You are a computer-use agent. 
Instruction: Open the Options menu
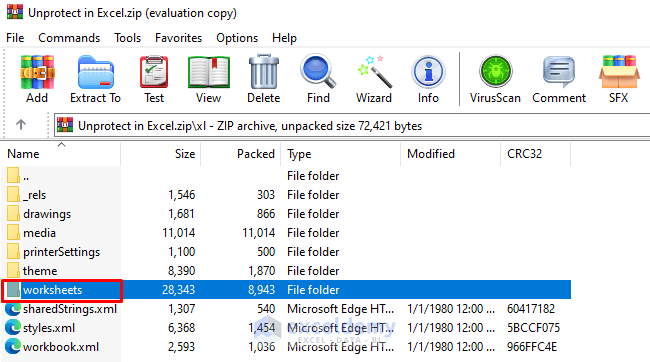click(237, 38)
